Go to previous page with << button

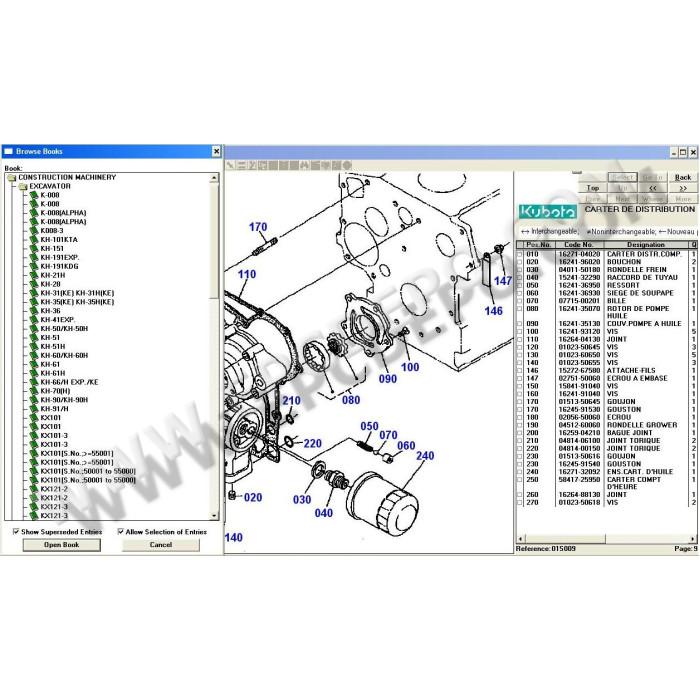(653, 188)
